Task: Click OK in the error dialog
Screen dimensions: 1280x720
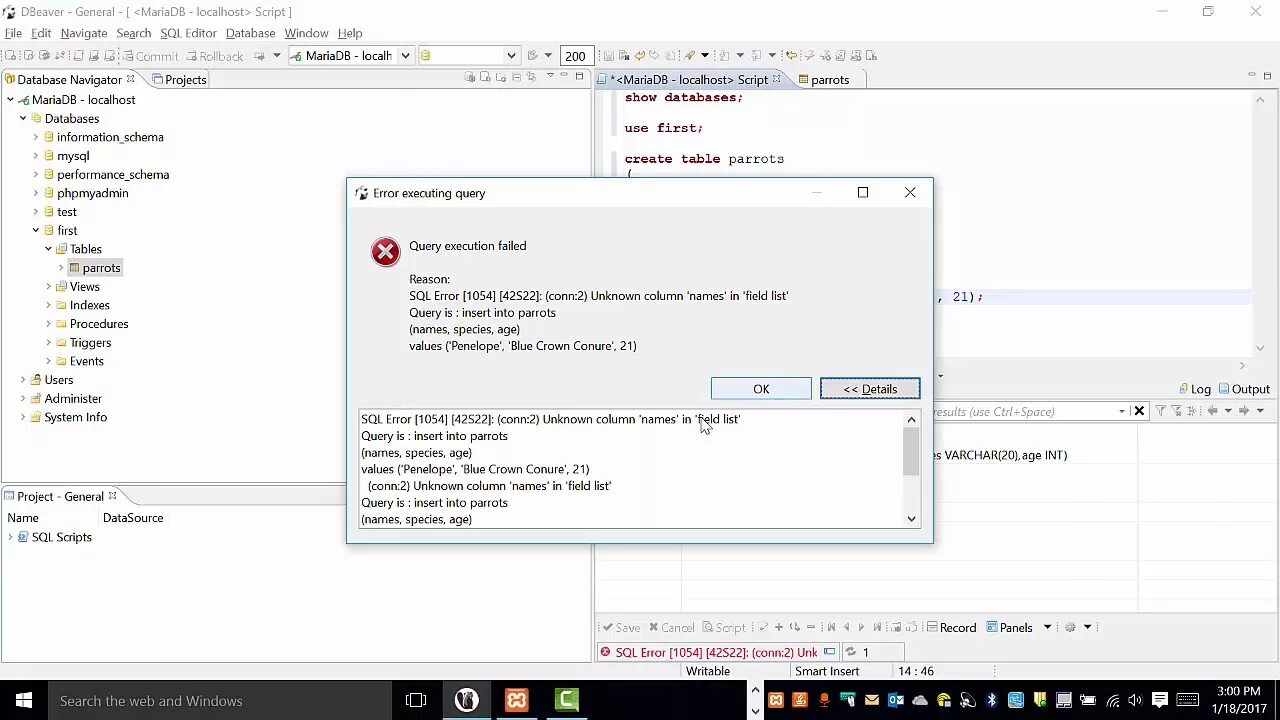Action: pyautogui.click(x=761, y=389)
